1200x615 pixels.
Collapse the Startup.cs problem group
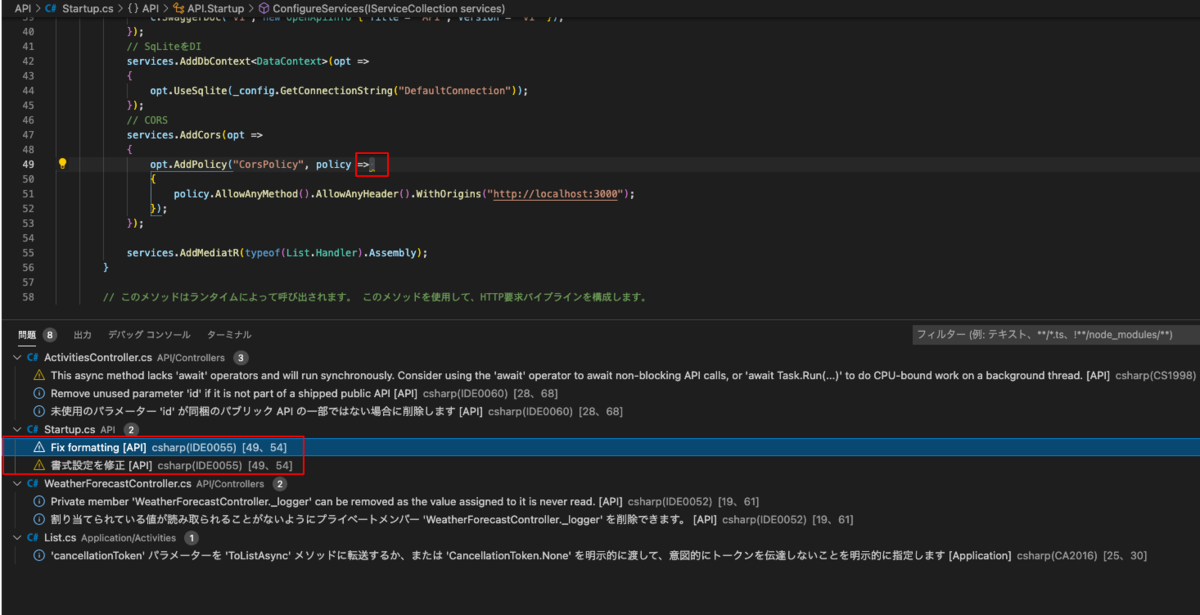pyautogui.click(x=16, y=429)
